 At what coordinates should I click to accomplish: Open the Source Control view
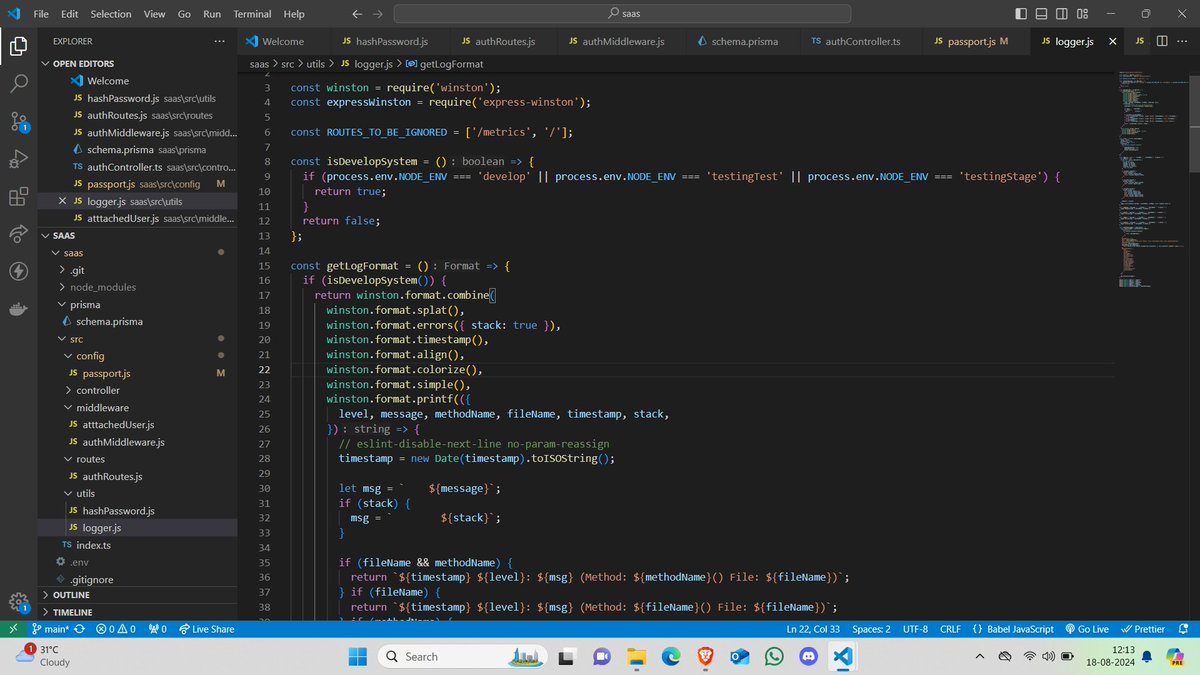(19, 121)
